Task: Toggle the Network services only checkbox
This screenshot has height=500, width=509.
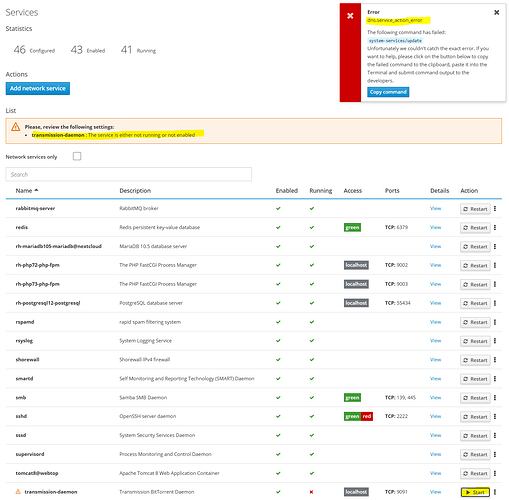Action: tap(77, 156)
